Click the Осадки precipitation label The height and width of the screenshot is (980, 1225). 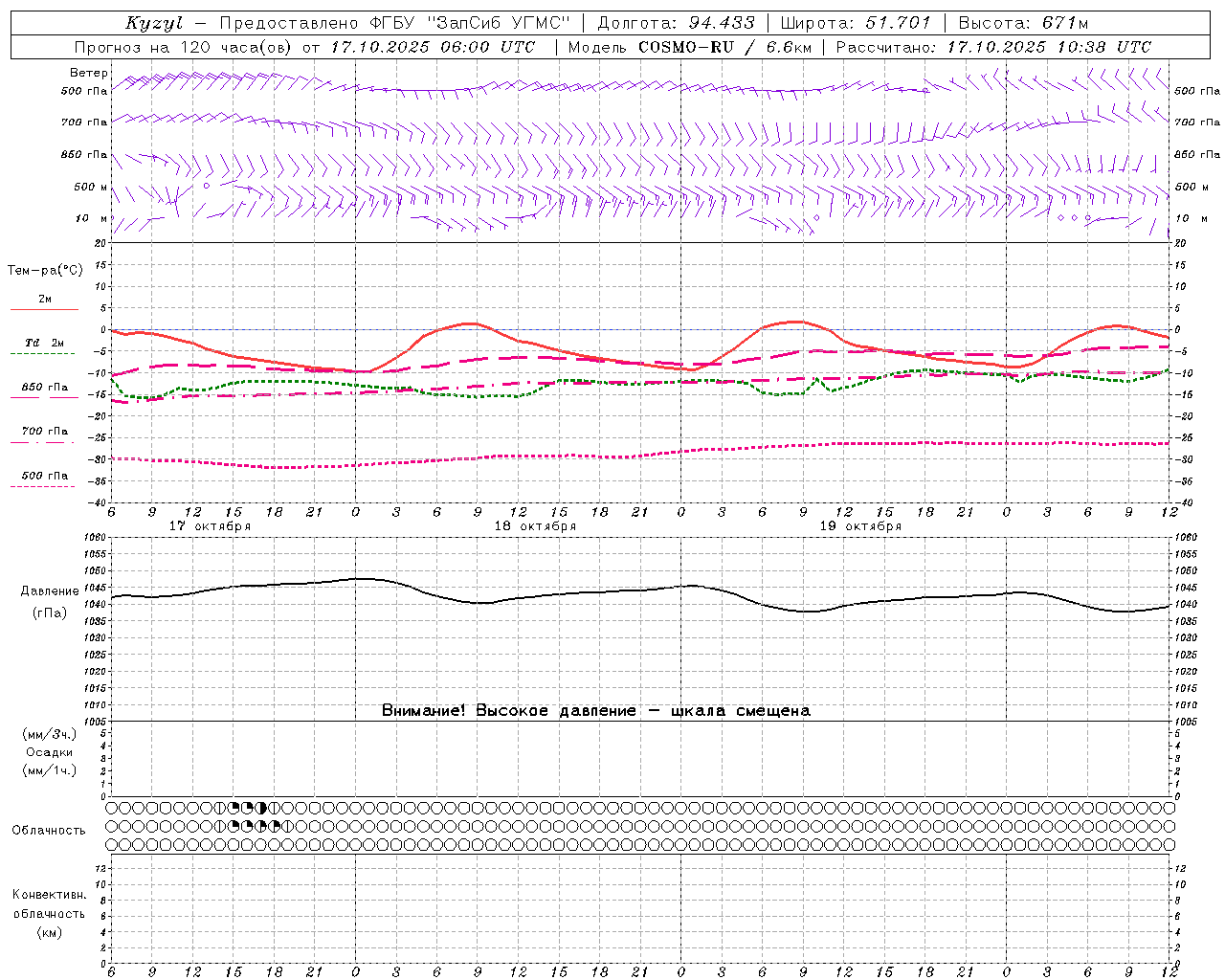pyautogui.click(x=50, y=752)
